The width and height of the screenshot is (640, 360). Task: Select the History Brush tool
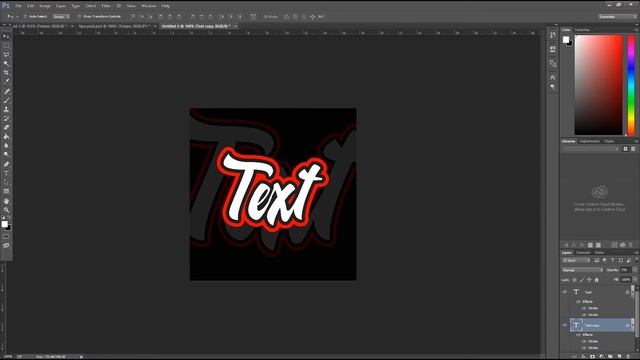point(6,118)
